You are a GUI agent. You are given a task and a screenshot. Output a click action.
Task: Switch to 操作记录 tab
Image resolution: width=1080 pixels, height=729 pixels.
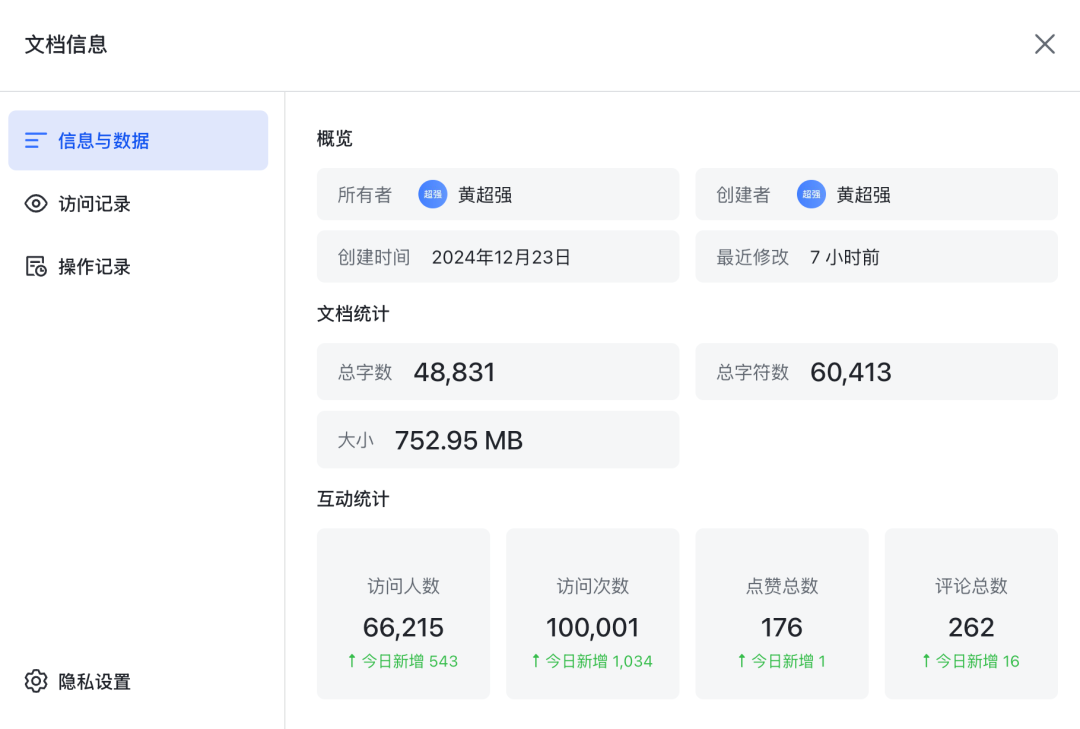94,267
